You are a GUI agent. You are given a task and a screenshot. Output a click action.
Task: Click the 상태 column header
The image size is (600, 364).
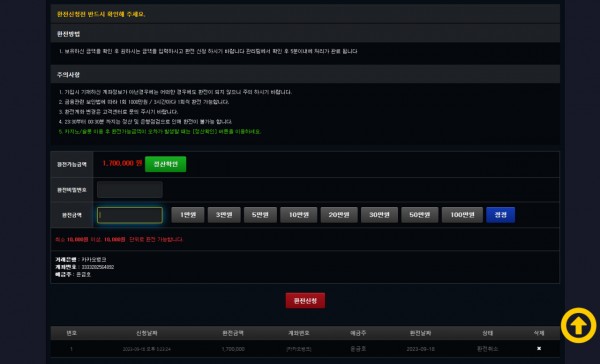point(487,333)
